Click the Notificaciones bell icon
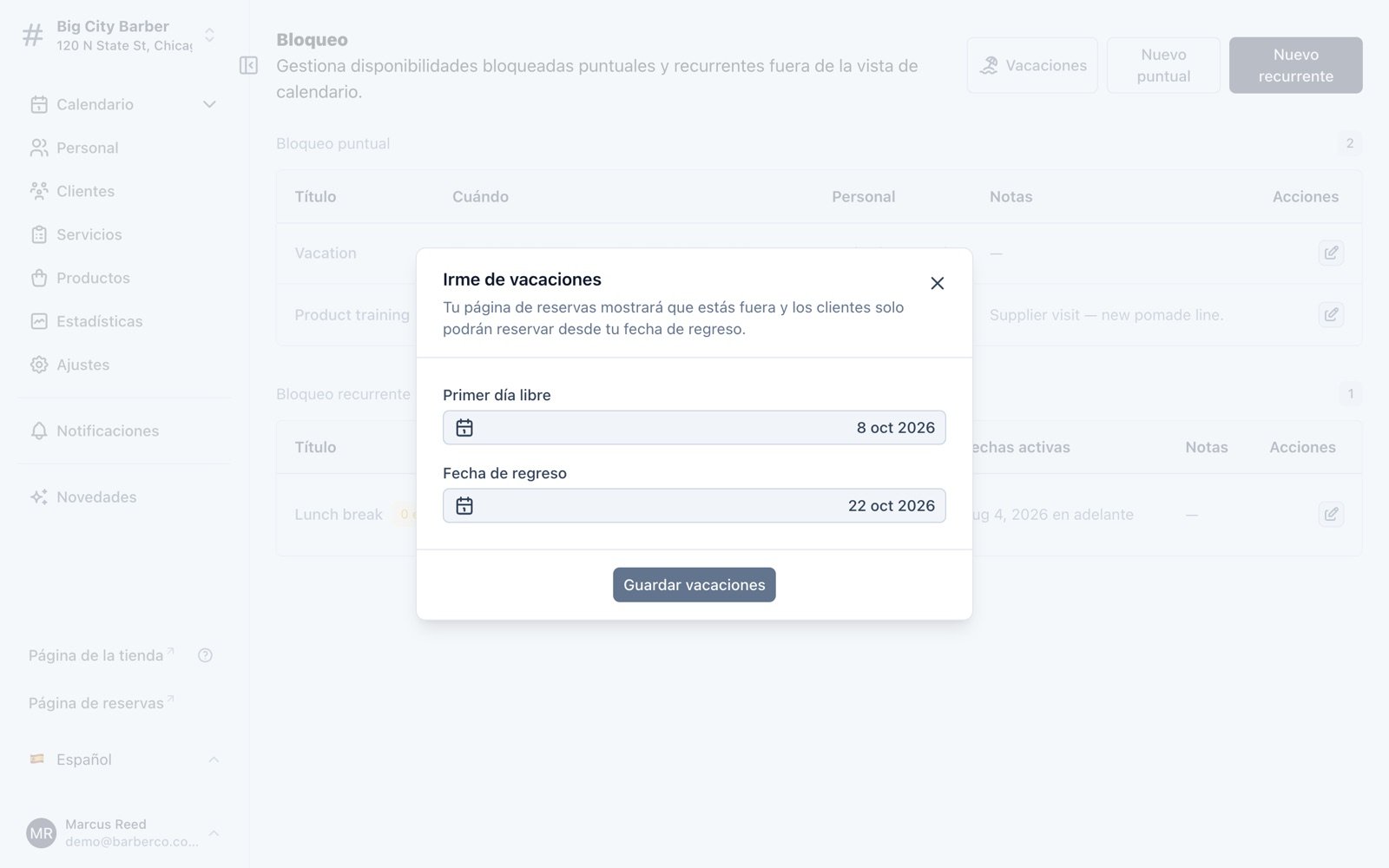The height and width of the screenshot is (868, 1389). [39, 431]
